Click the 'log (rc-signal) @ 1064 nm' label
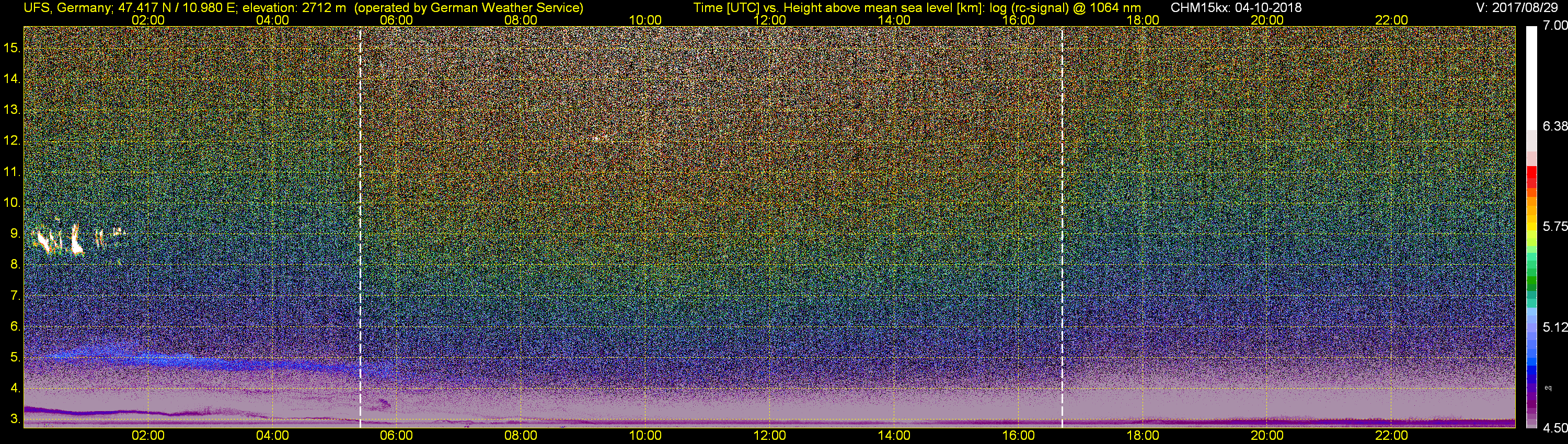The height and width of the screenshot is (444, 1568). 1065,8
